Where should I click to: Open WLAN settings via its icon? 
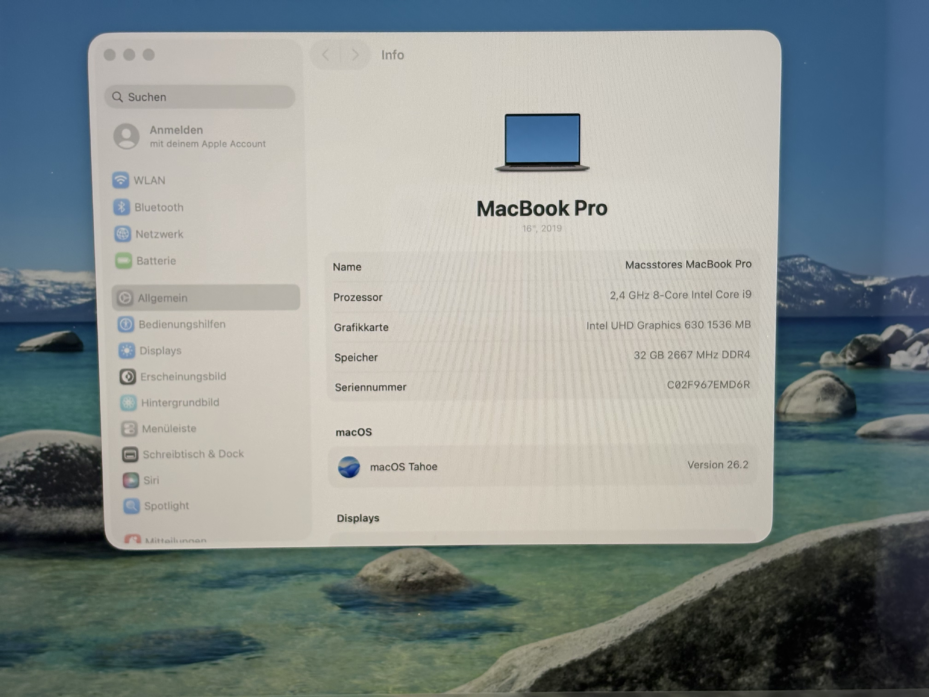point(120,180)
